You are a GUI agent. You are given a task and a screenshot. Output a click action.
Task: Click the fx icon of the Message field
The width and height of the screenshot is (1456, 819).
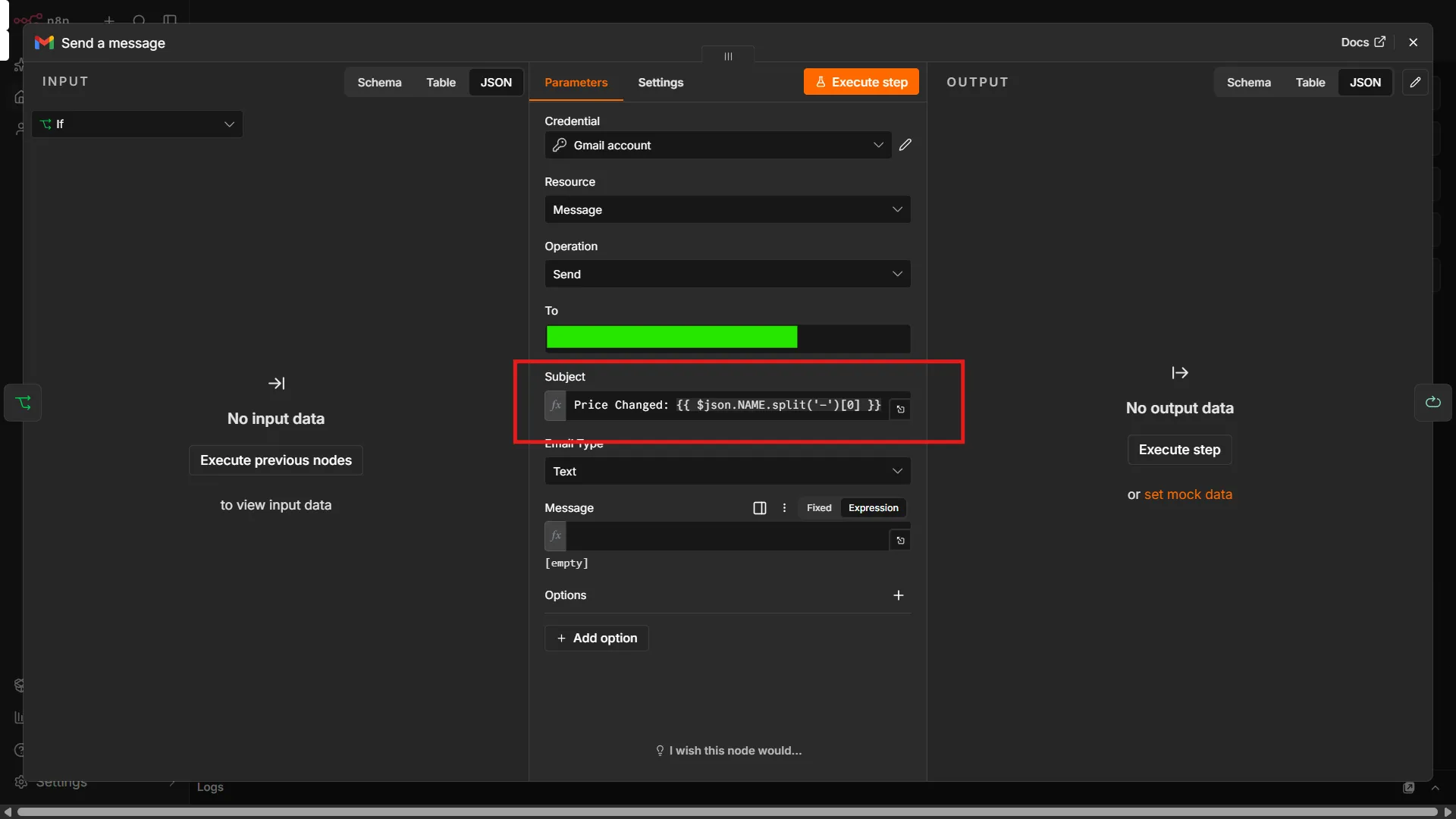point(555,536)
